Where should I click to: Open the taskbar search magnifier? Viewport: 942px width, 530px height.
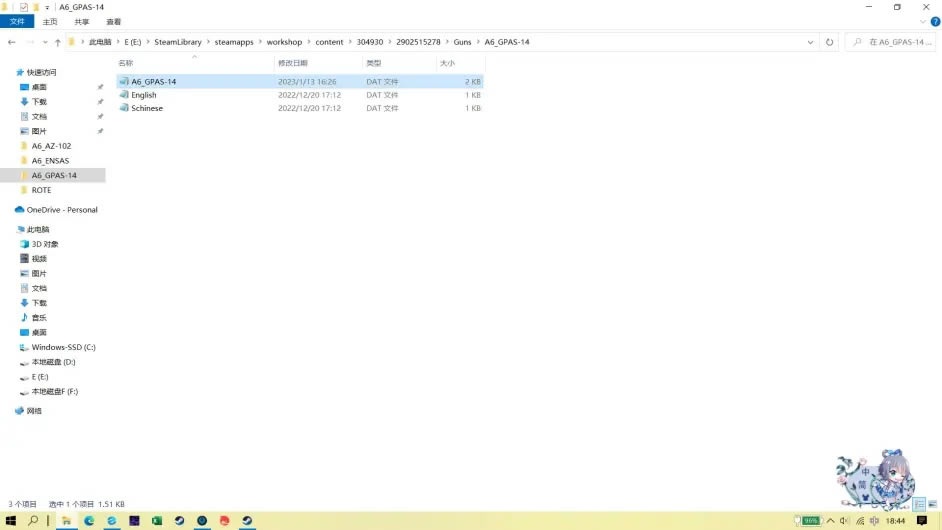(x=33, y=521)
